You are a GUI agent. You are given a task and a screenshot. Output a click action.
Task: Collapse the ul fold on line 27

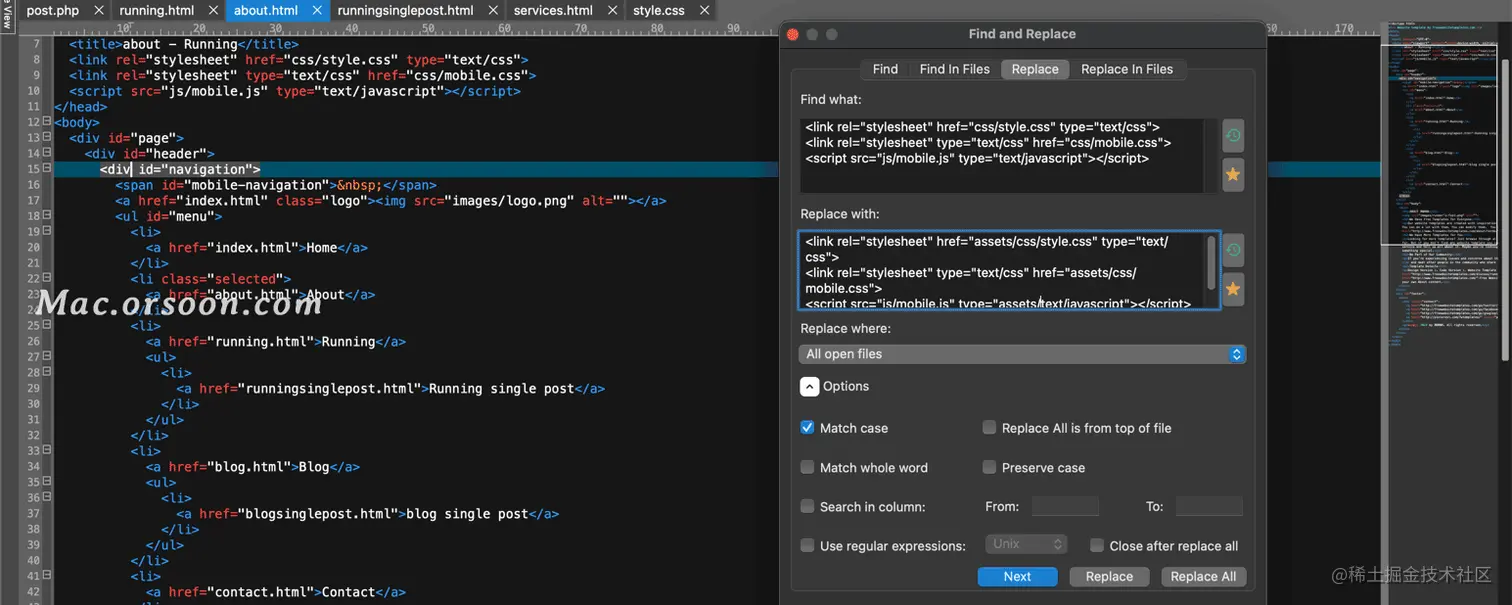[x=46, y=356]
